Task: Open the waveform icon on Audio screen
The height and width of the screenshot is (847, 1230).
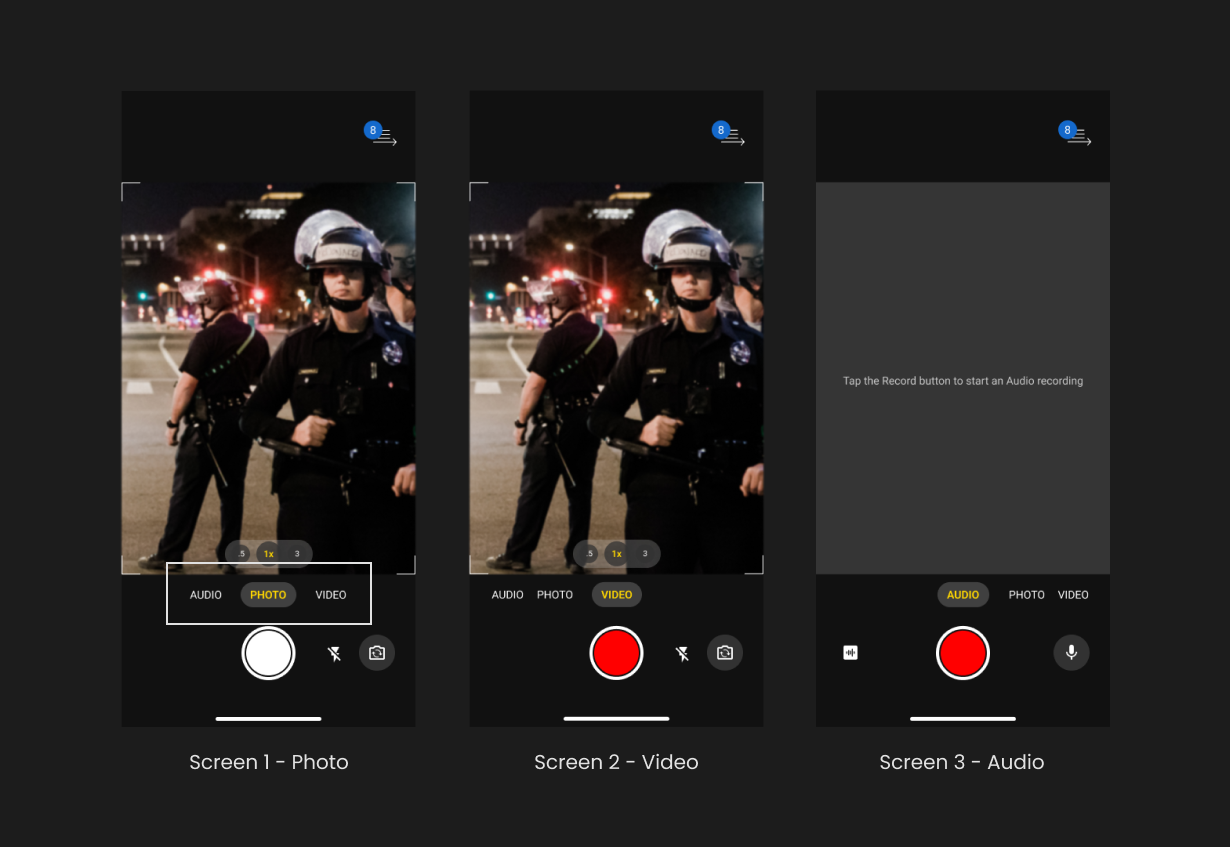Action: point(851,653)
